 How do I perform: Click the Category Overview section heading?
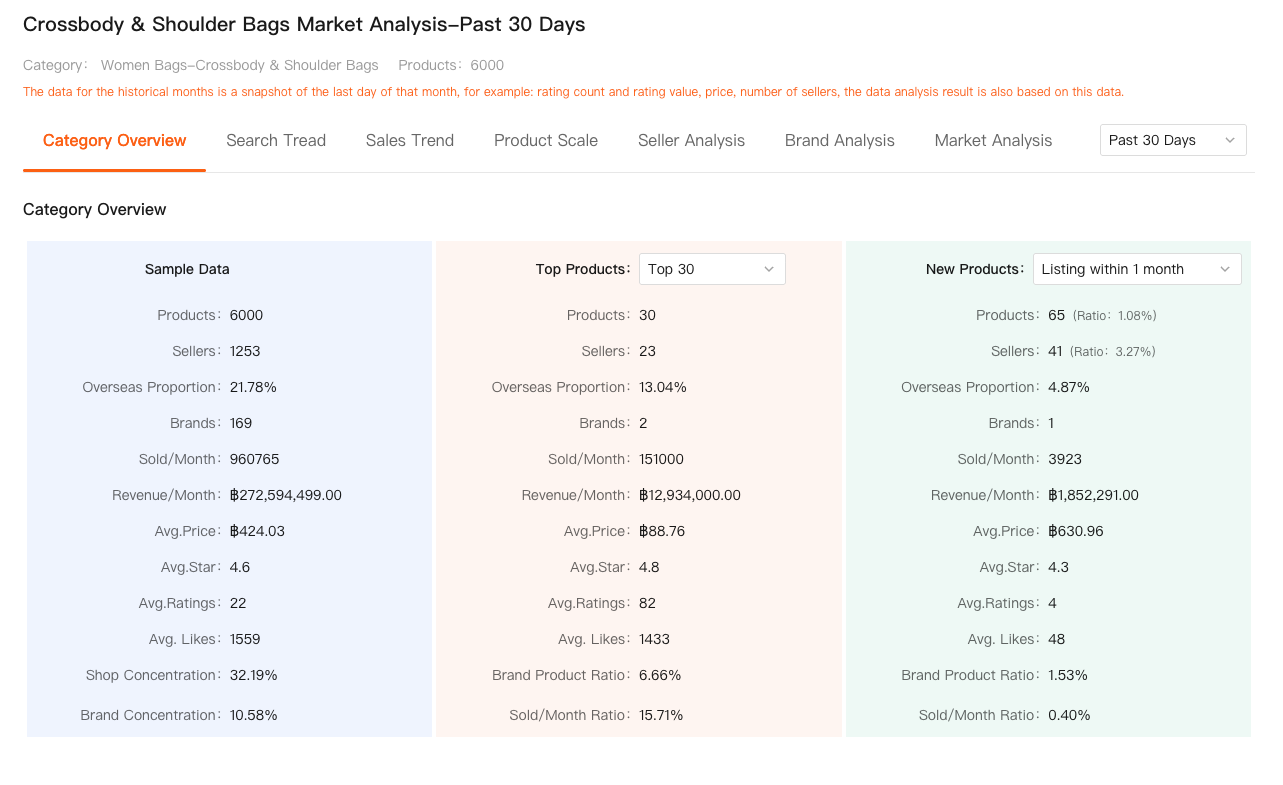[x=94, y=209]
